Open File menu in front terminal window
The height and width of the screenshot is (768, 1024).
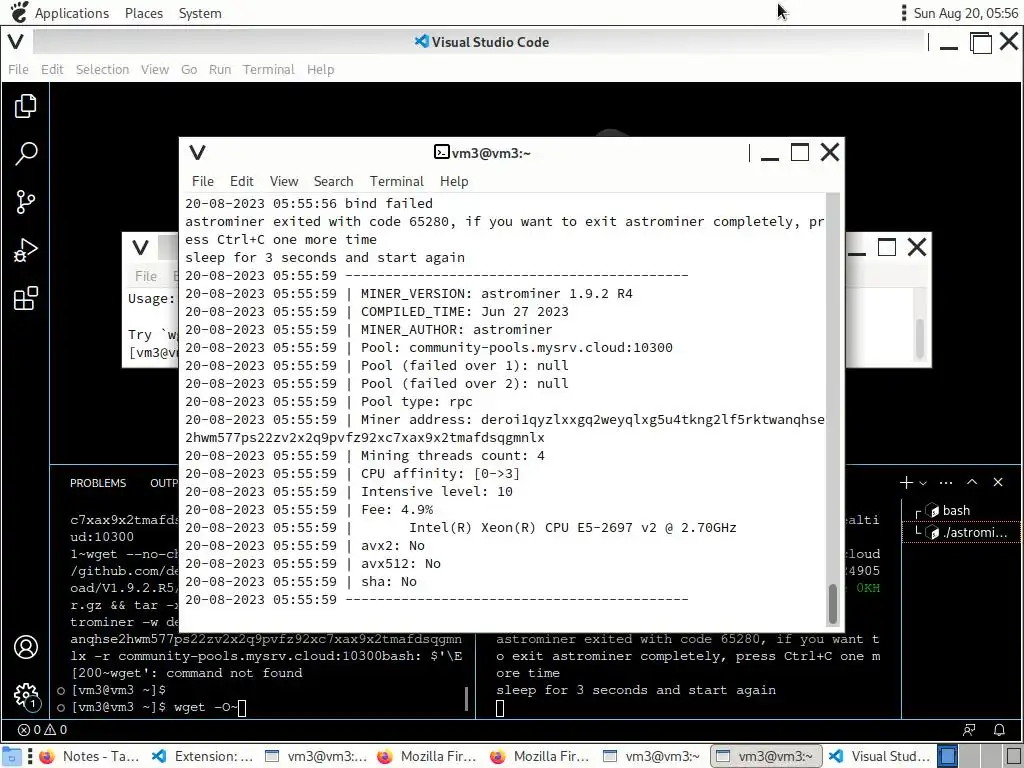(202, 182)
